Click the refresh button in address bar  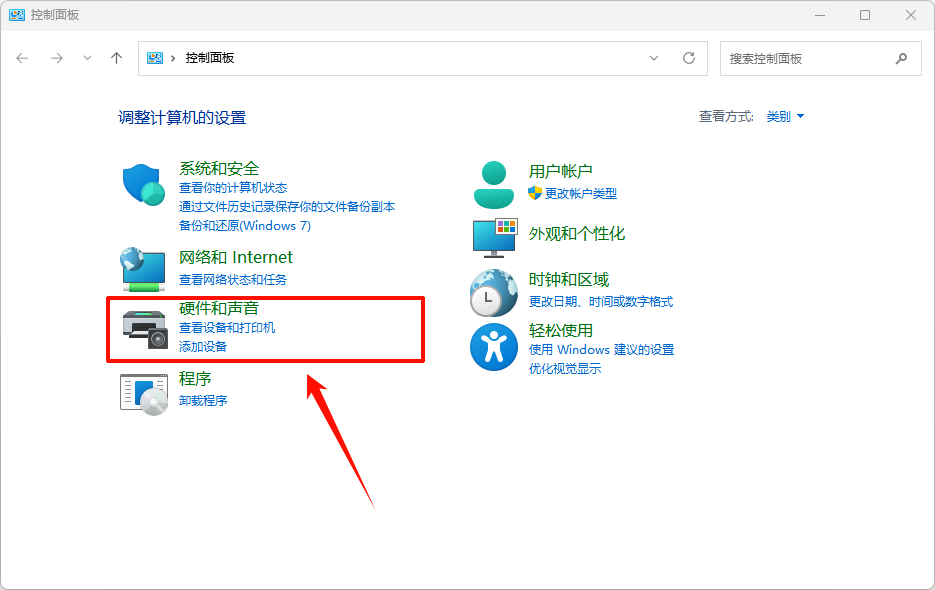(689, 58)
